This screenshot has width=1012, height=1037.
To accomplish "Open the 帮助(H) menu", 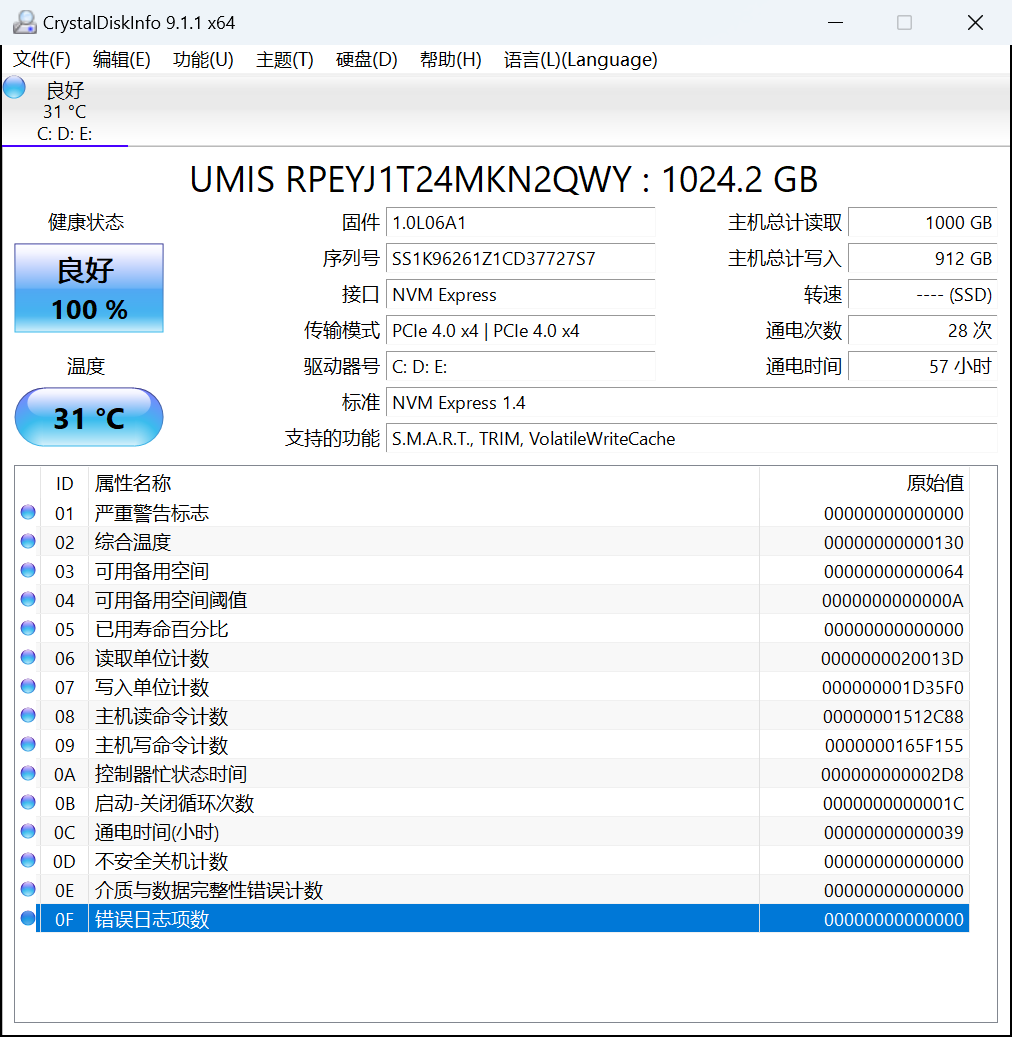I will click(x=450, y=60).
